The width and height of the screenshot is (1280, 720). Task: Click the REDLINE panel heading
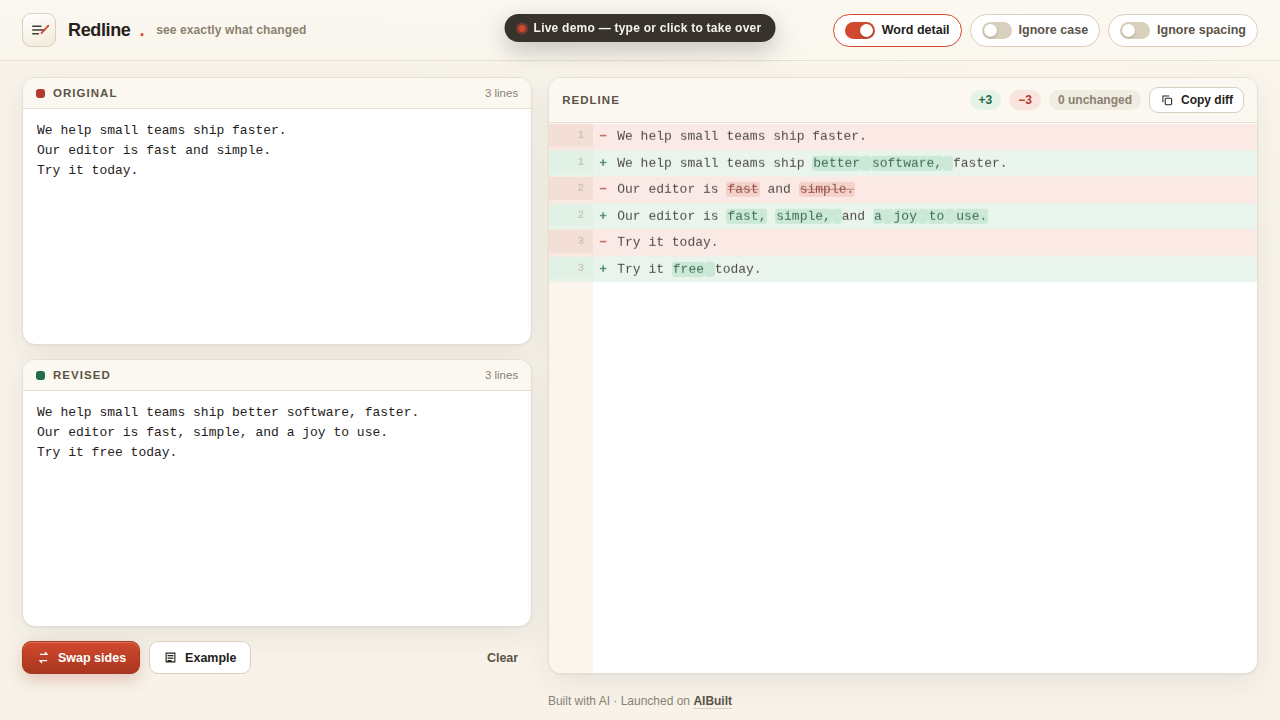591,100
